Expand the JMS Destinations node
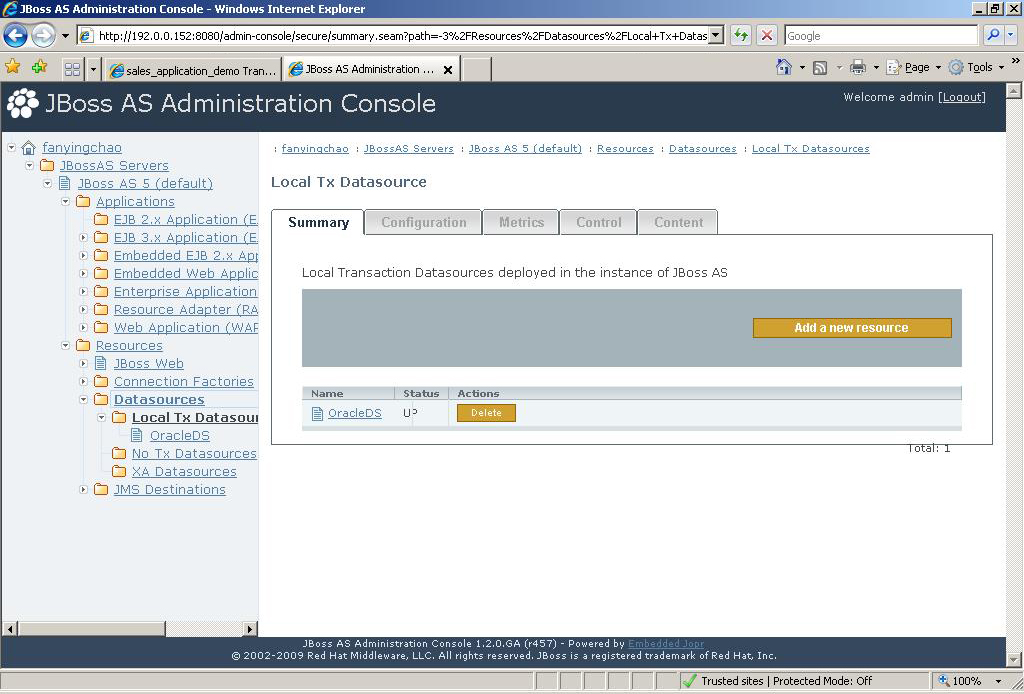 83,489
